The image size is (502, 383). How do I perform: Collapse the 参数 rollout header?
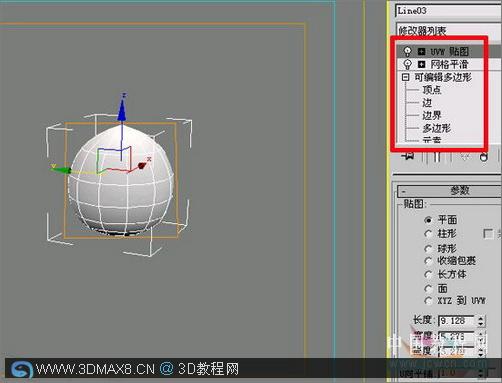449,191
